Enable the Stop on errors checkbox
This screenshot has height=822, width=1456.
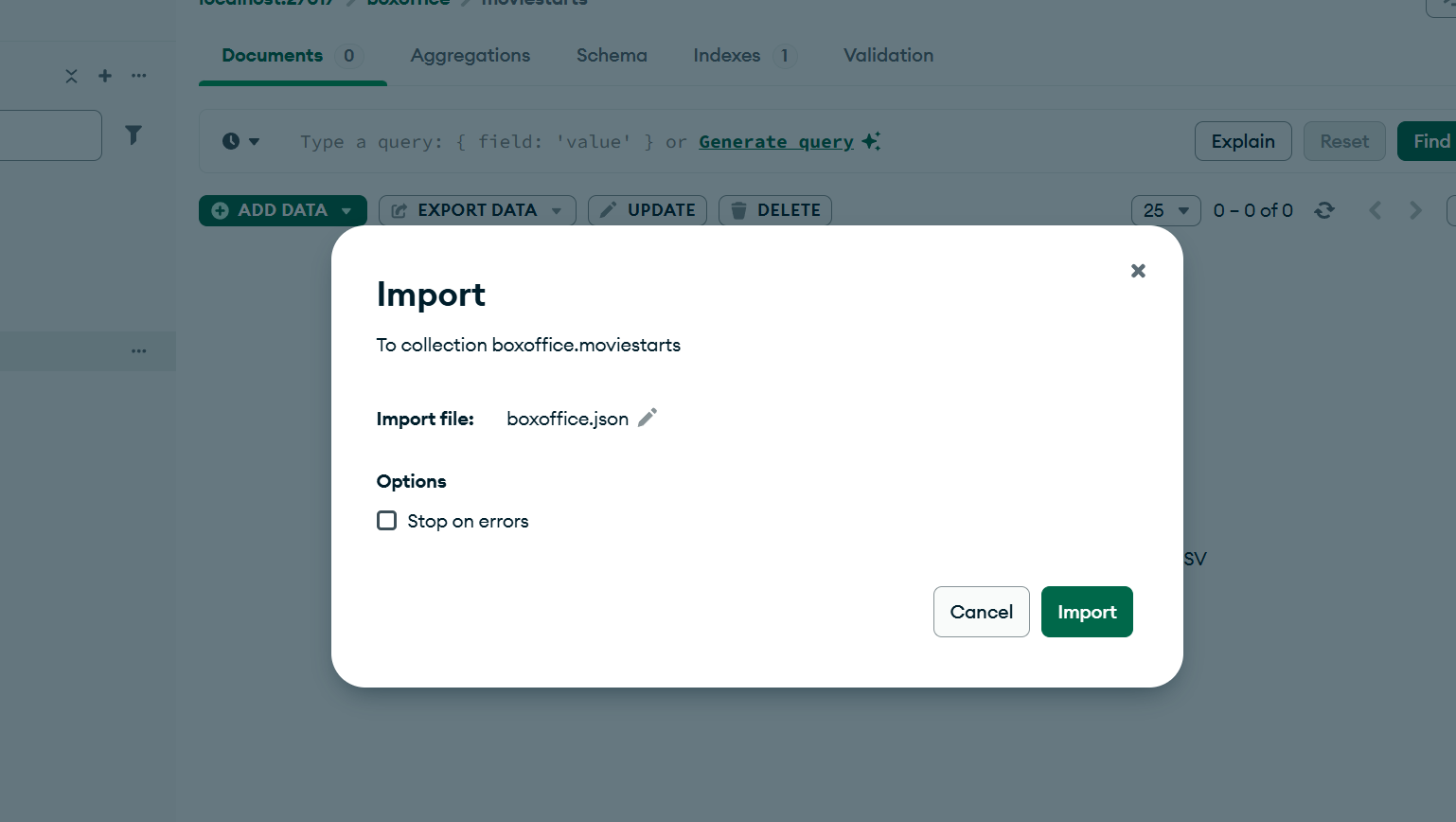[387, 521]
